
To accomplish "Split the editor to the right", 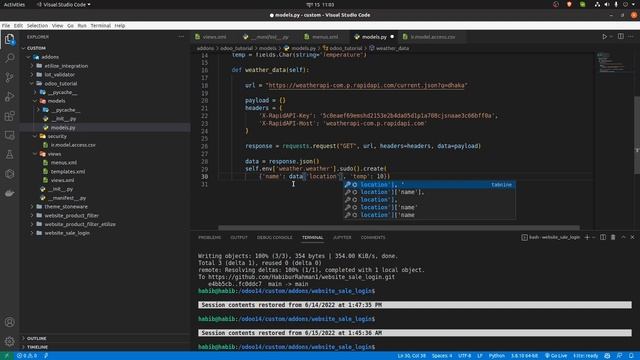I will point(621,37).
